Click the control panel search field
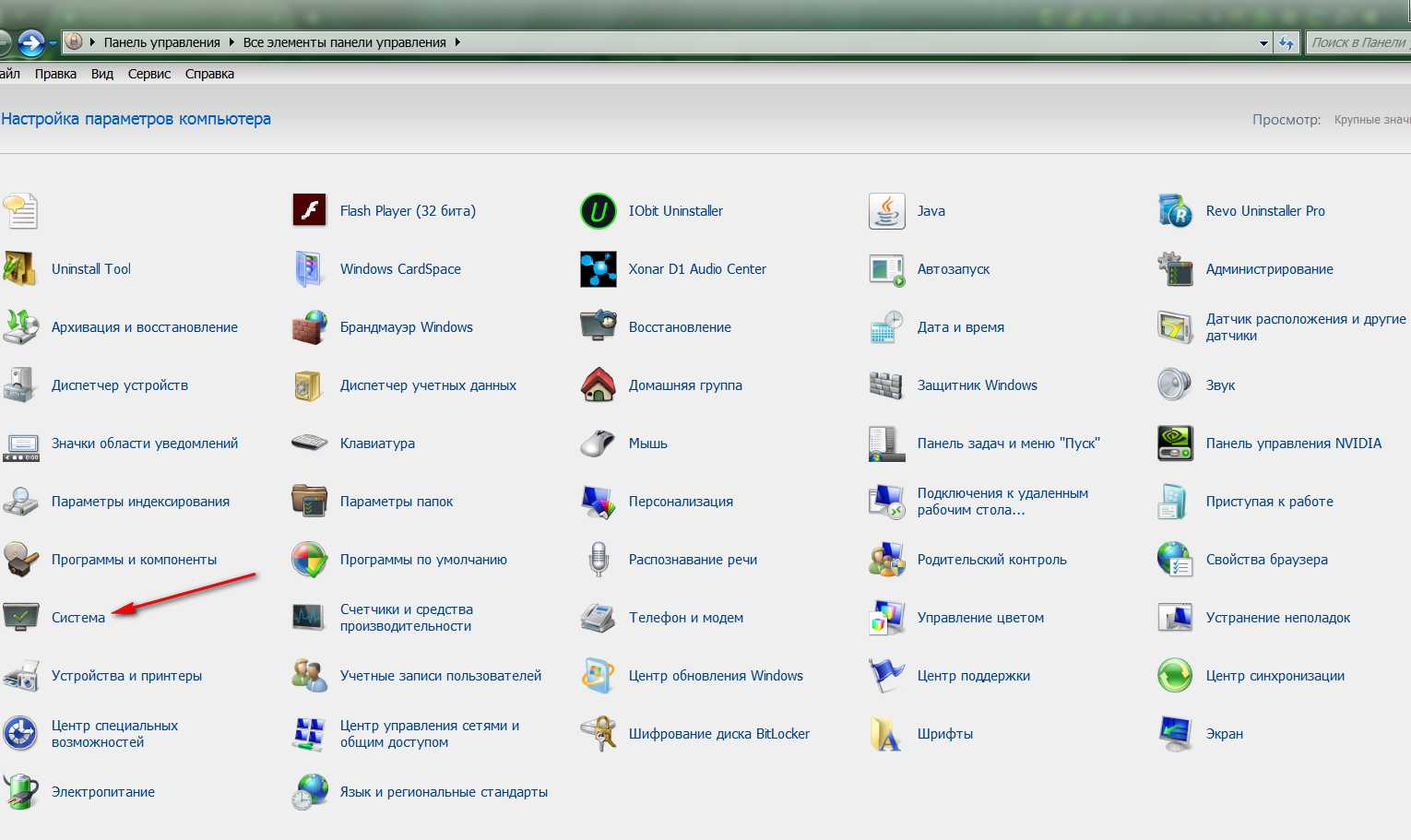Screen dimensions: 1411x840 click(1358, 42)
